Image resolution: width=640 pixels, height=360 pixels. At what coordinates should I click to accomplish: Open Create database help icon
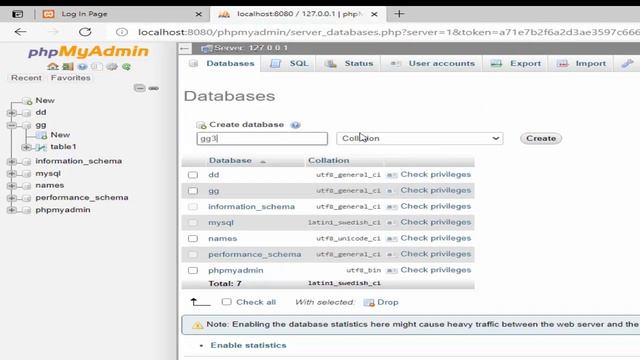coord(295,125)
